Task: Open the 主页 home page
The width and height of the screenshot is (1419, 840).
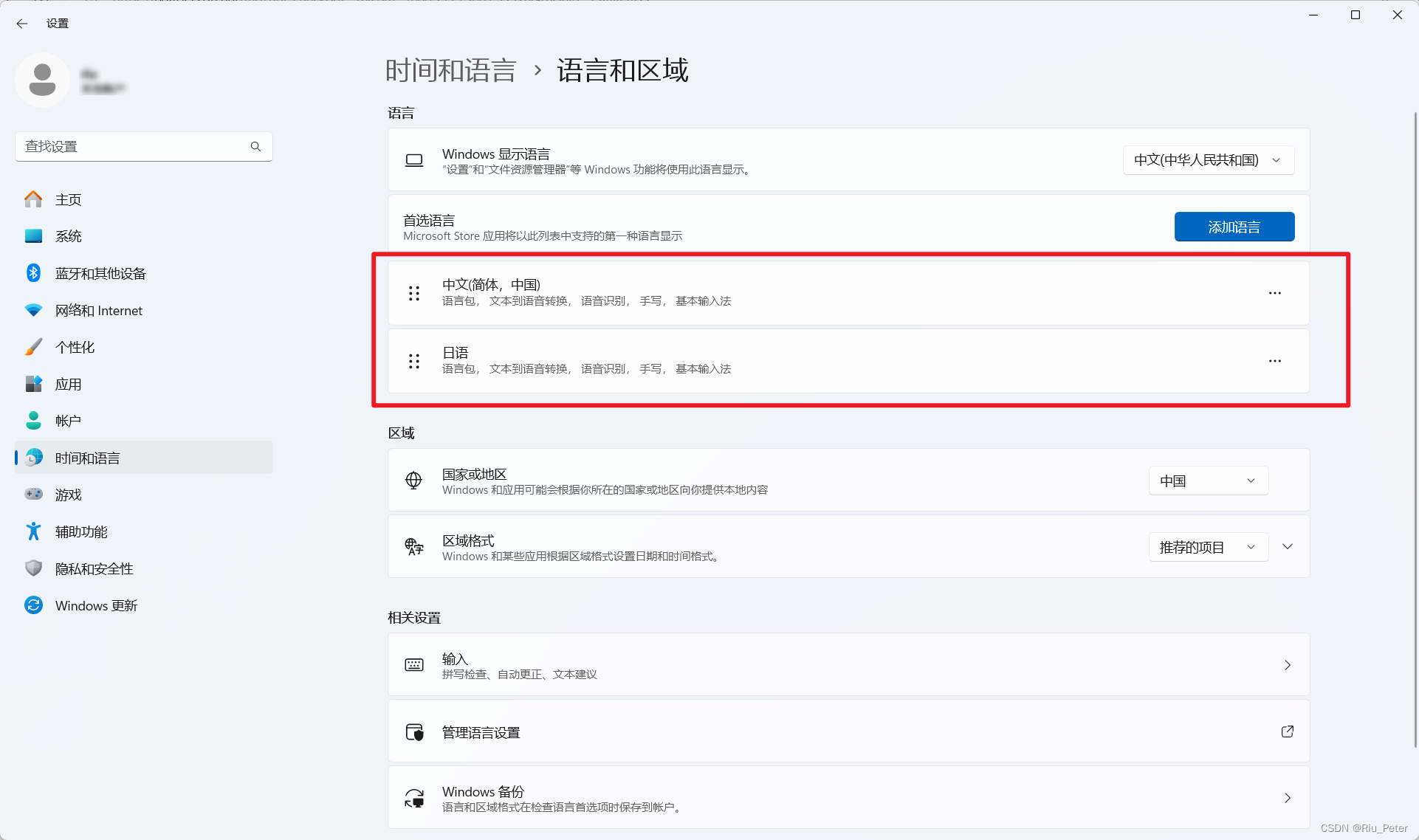Action: click(x=144, y=199)
